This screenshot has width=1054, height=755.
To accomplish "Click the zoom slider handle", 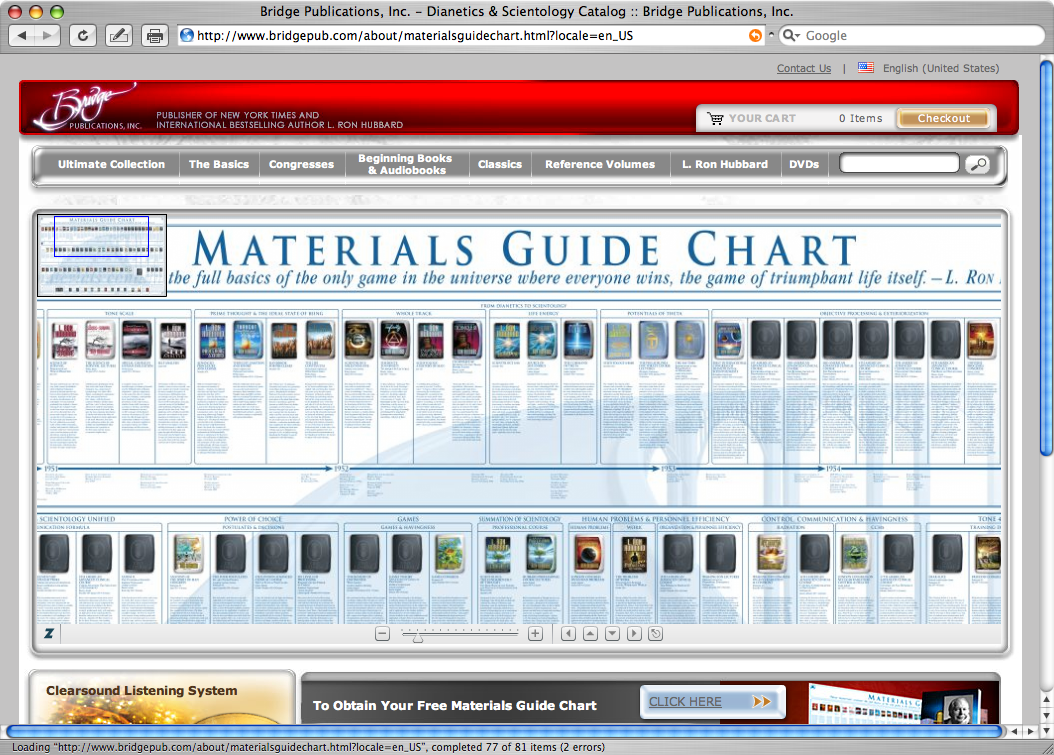I will pos(417,636).
